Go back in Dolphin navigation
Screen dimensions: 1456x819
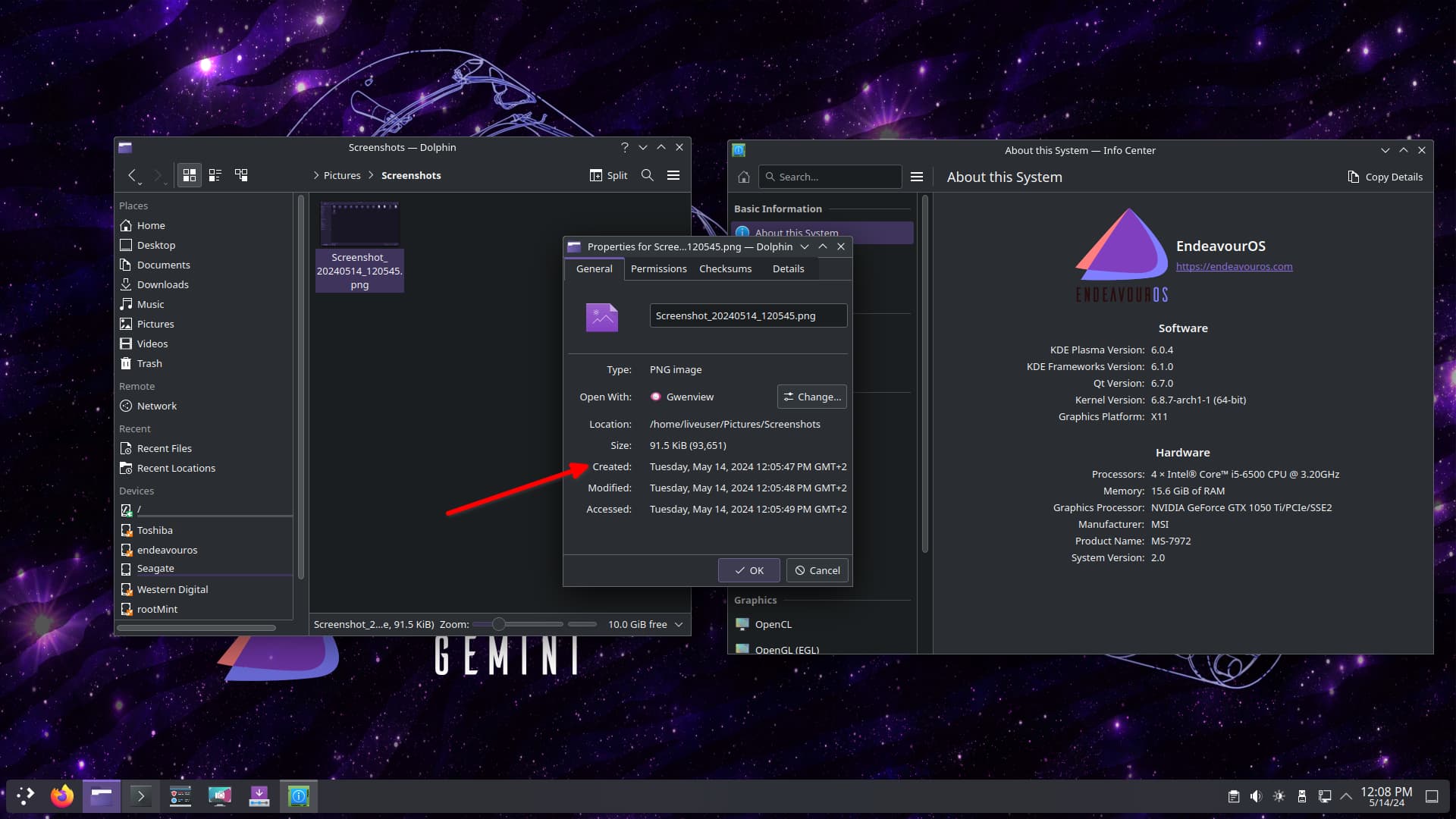click(133, 175)
